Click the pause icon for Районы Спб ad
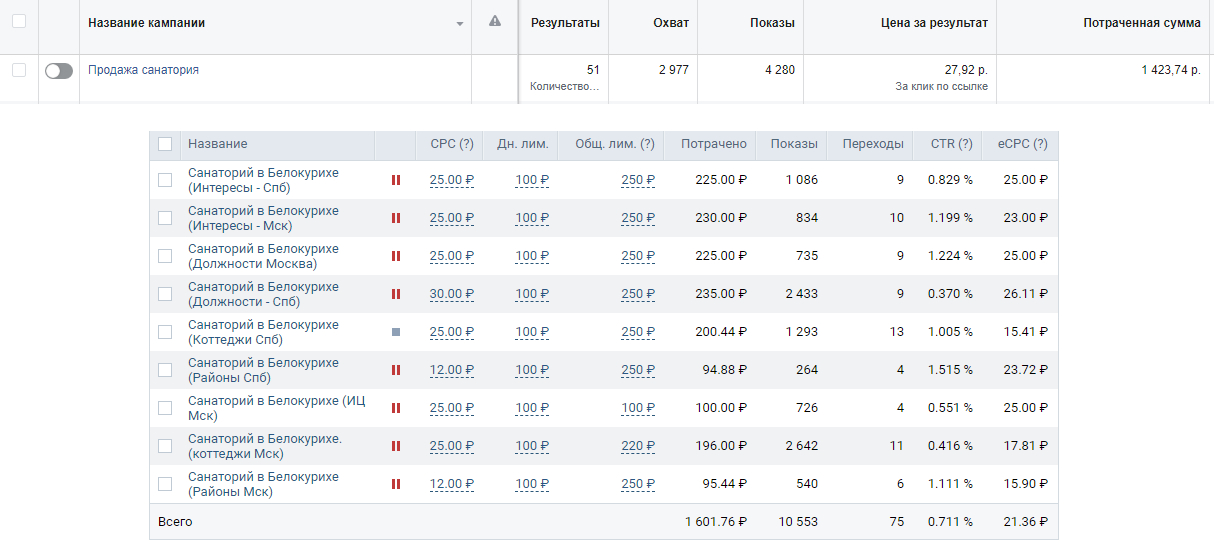Screen dimensions: 1214x557 click(396, 370)
